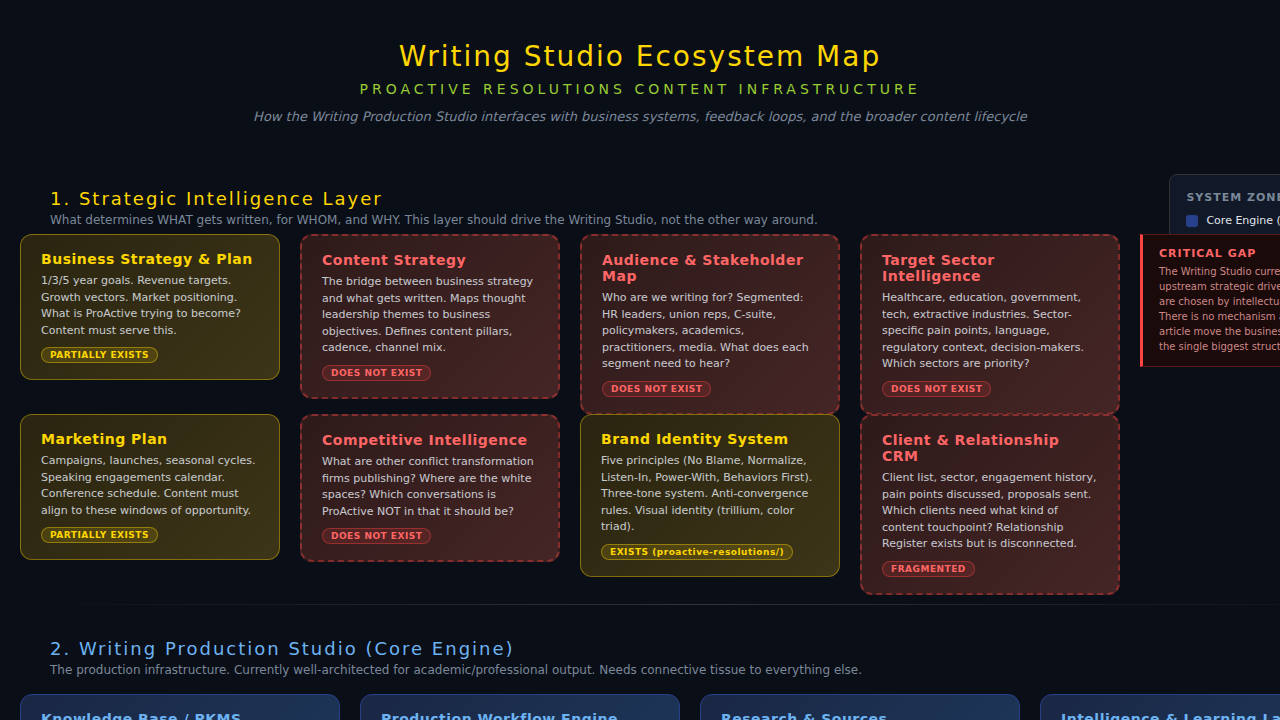
Task: Toggle the FRAGMENTED status badge on Client CRM
Action: [x=928, y=568]
